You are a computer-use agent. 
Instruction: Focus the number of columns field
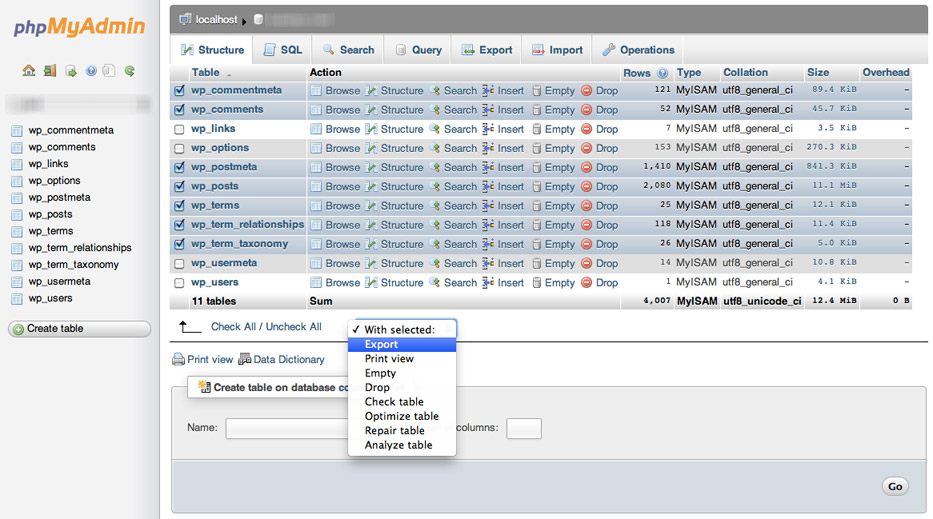(x=524, y=428)
